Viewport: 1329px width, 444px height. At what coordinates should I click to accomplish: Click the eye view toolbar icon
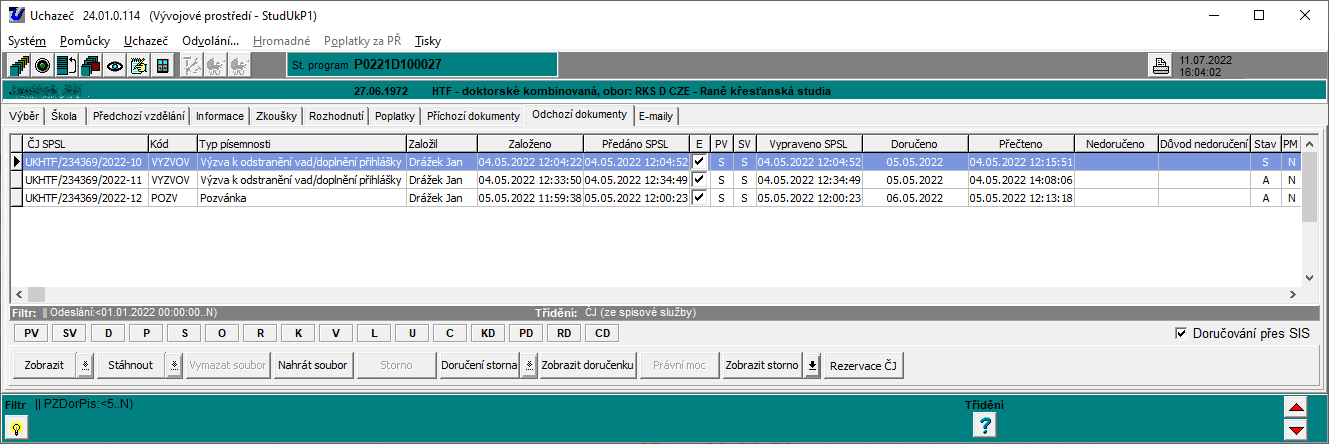115,66
